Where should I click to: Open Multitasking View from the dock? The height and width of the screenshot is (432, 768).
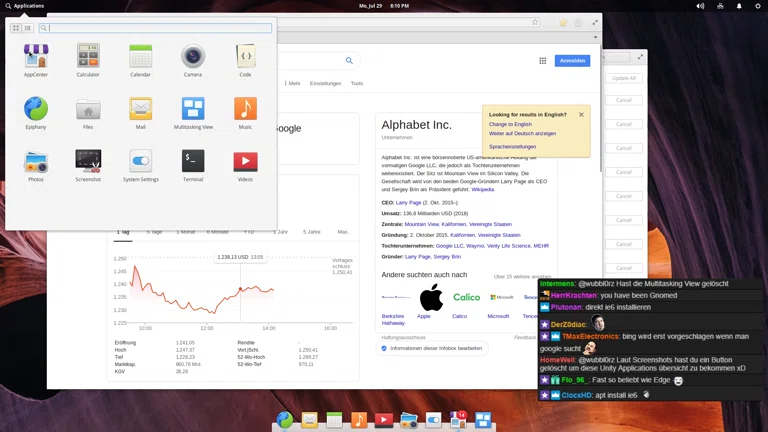coord(483,420)
